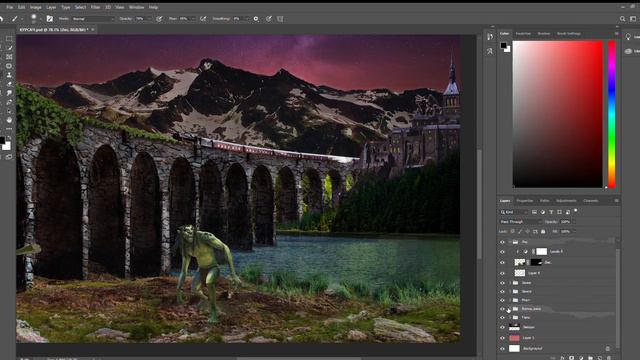Hide the masked layer below Levels
This screenshot has width=640, height=360.
[x=502, y=262]
